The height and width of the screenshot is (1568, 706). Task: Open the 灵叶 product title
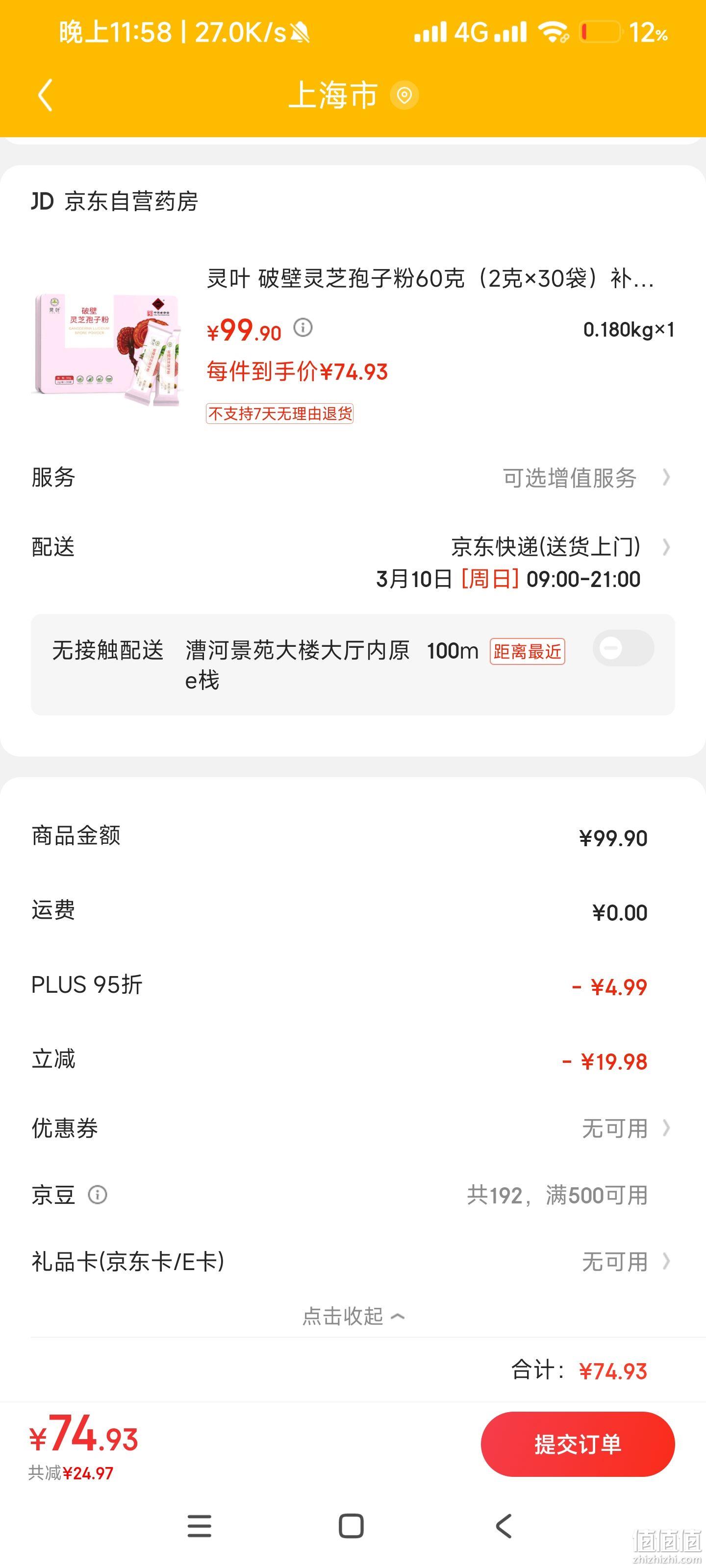430,279
